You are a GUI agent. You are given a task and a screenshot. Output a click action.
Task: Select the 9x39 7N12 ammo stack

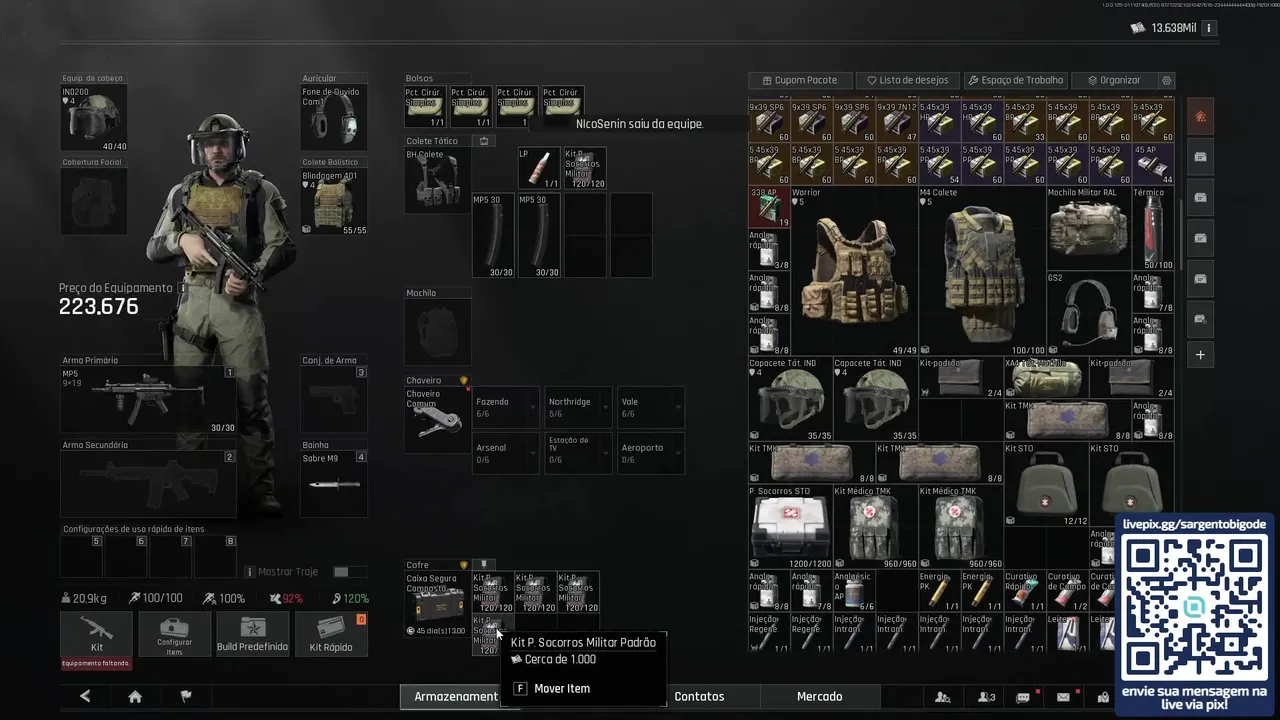[897, 121]
